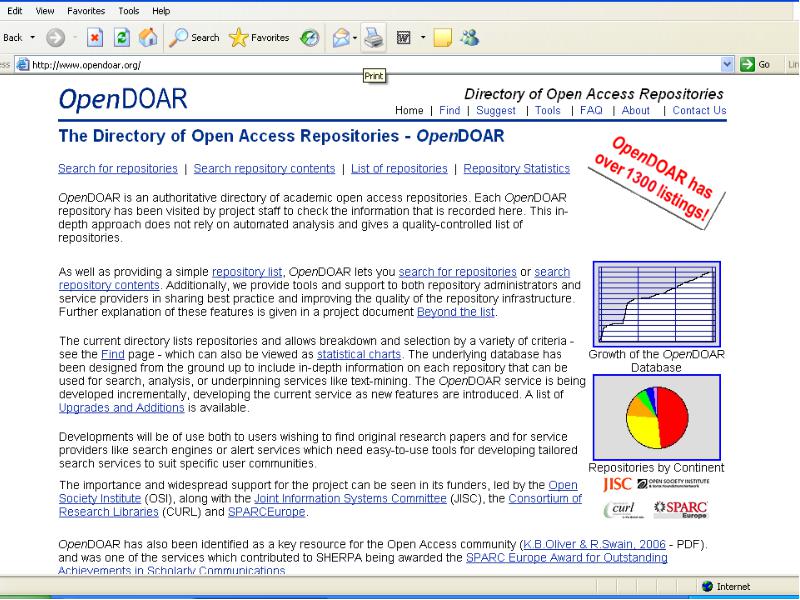Open the Edit button dropdown arrow
This screenshot has width=800, height=600.
(423, 38)
